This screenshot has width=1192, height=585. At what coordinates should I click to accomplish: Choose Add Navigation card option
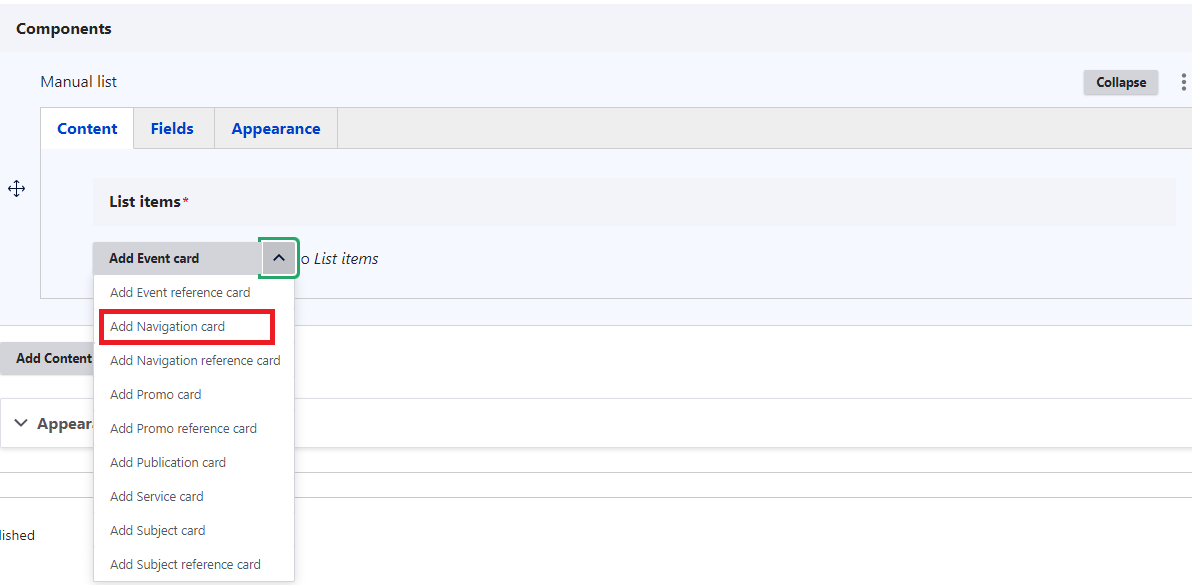click(168, 327)
